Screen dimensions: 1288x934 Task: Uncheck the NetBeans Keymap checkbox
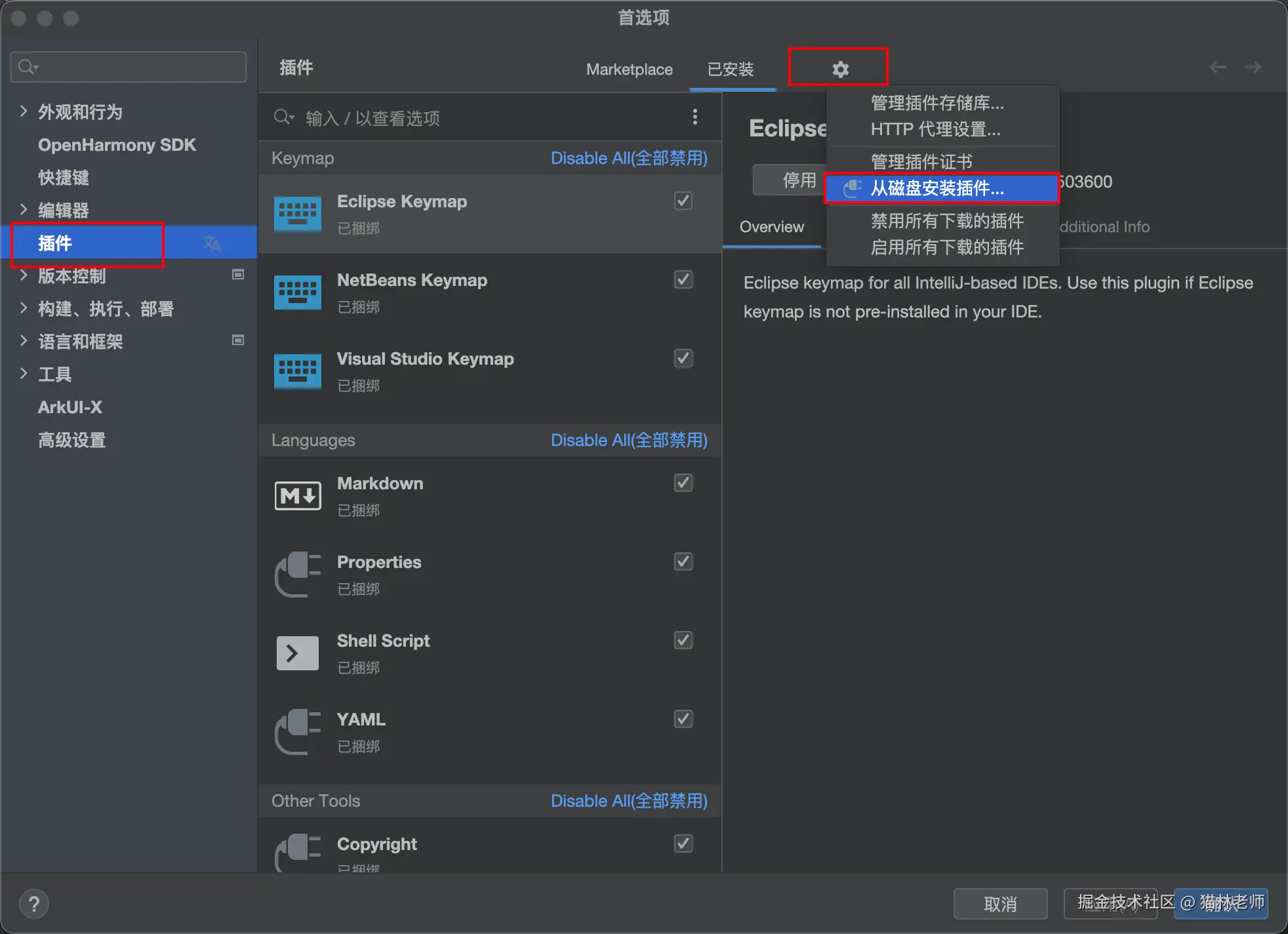pyautogui.click(x=683, y=280)
